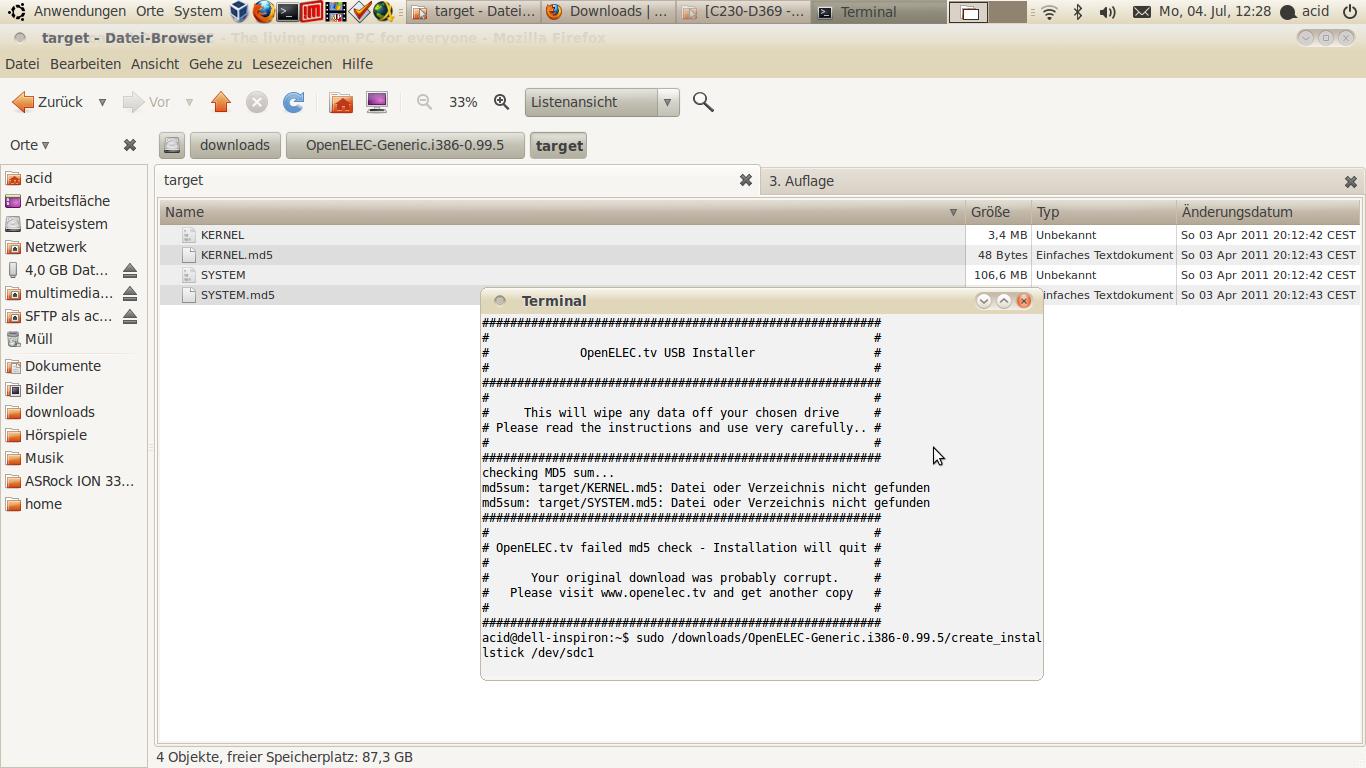
Task: Close the Orte side panel
Action: click(130, 145)
